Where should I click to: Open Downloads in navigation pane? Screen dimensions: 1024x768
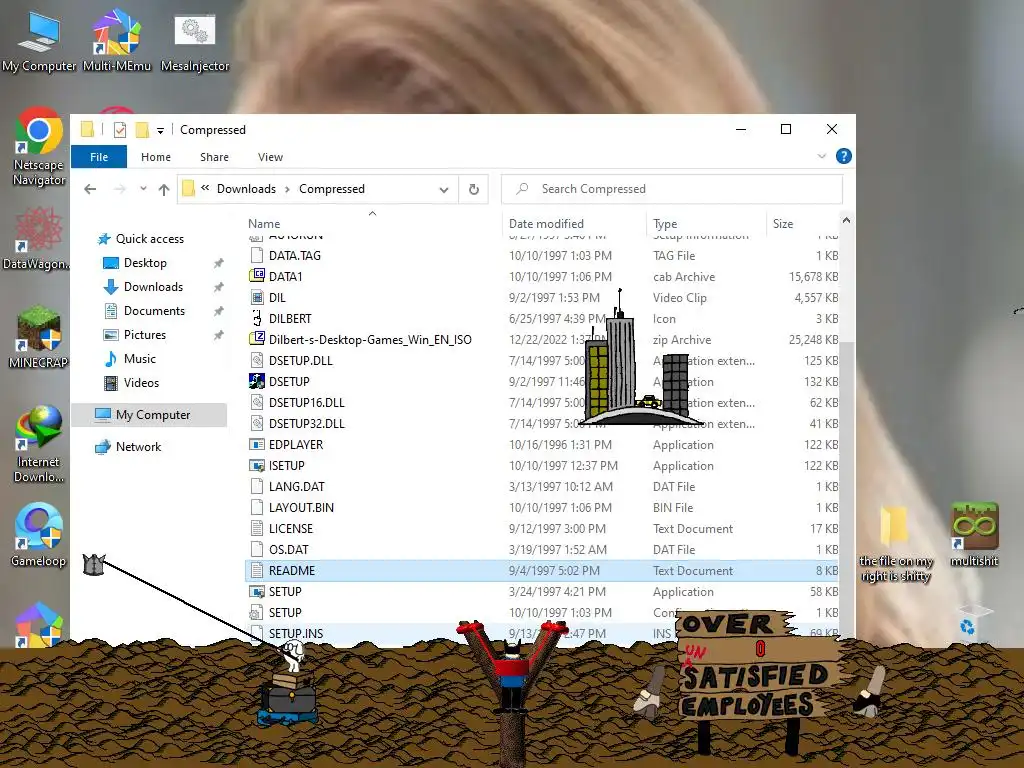pyautogui.click(x=153, y=287)
